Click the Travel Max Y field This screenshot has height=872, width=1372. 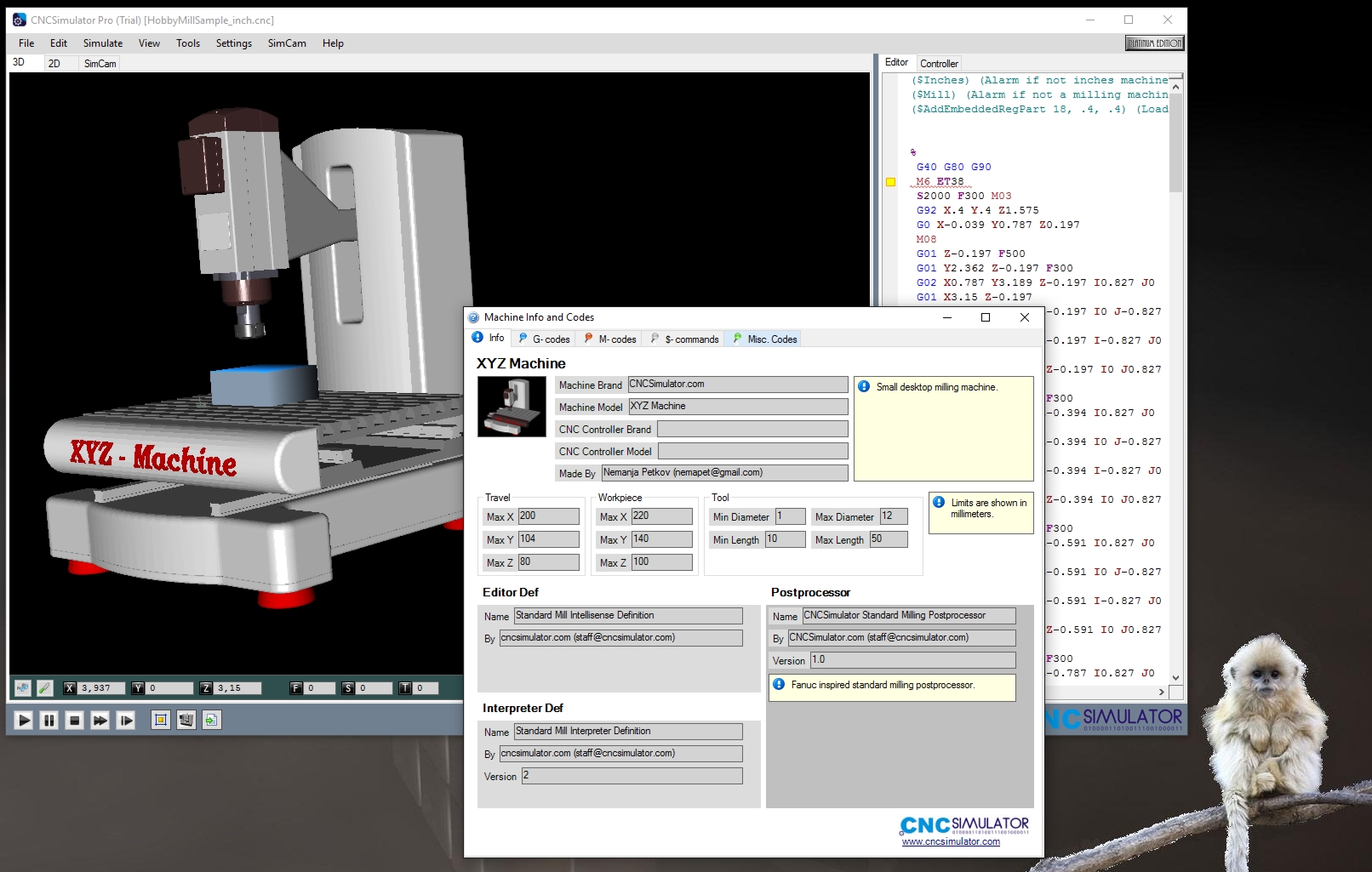click(x=549, y=539)
